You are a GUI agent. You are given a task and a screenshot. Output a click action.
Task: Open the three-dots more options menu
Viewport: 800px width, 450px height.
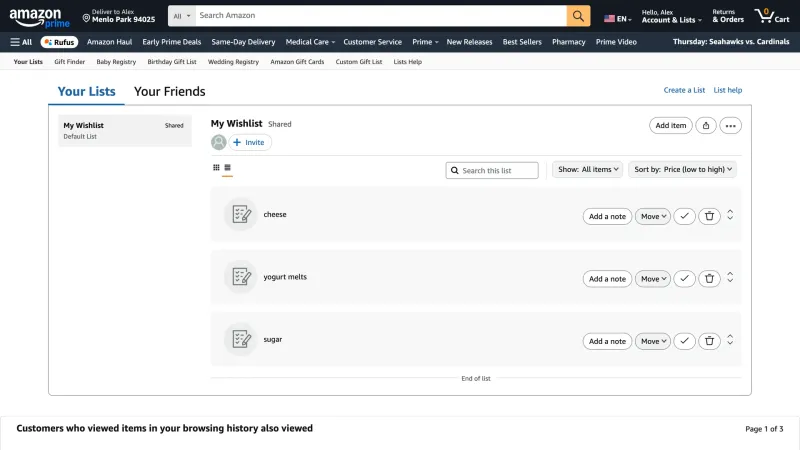(731, 126)
